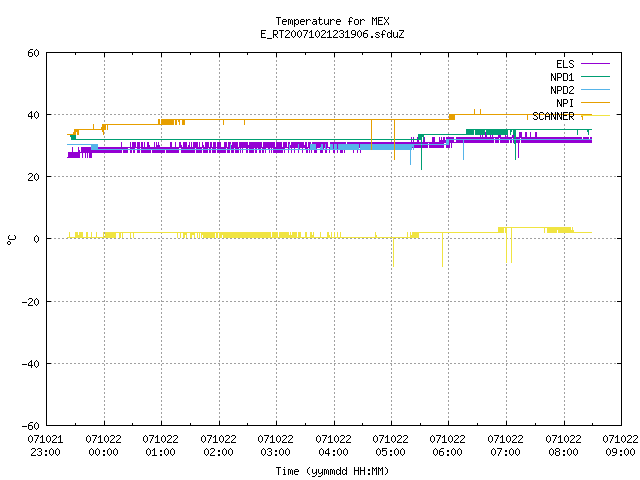Click the ELS legend label
Image resolution: width=640 pixels, height=480 pixels.
tap(565, 64)
